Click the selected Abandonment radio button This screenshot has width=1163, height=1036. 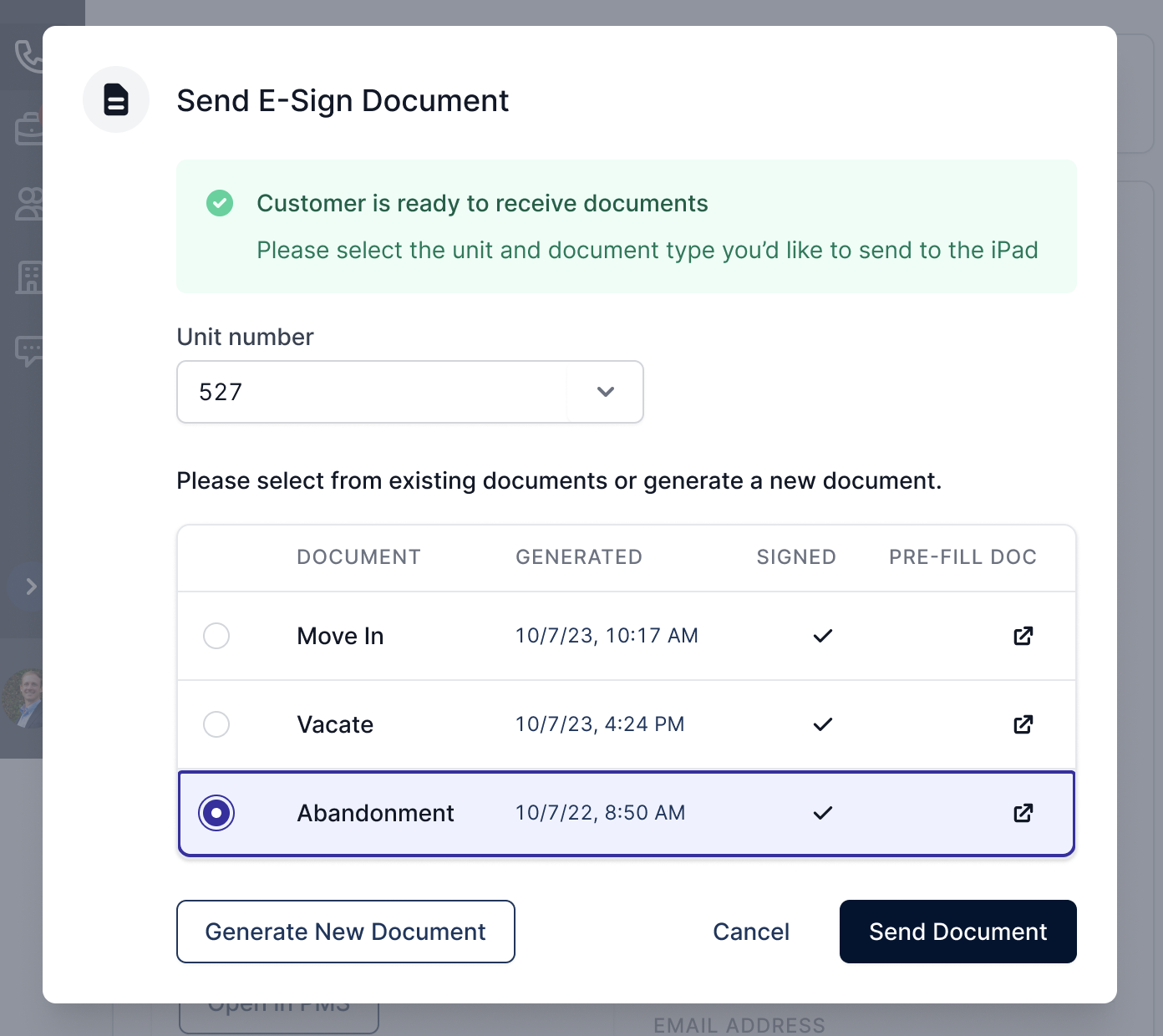pyautogui.click(x=216, y=813)
